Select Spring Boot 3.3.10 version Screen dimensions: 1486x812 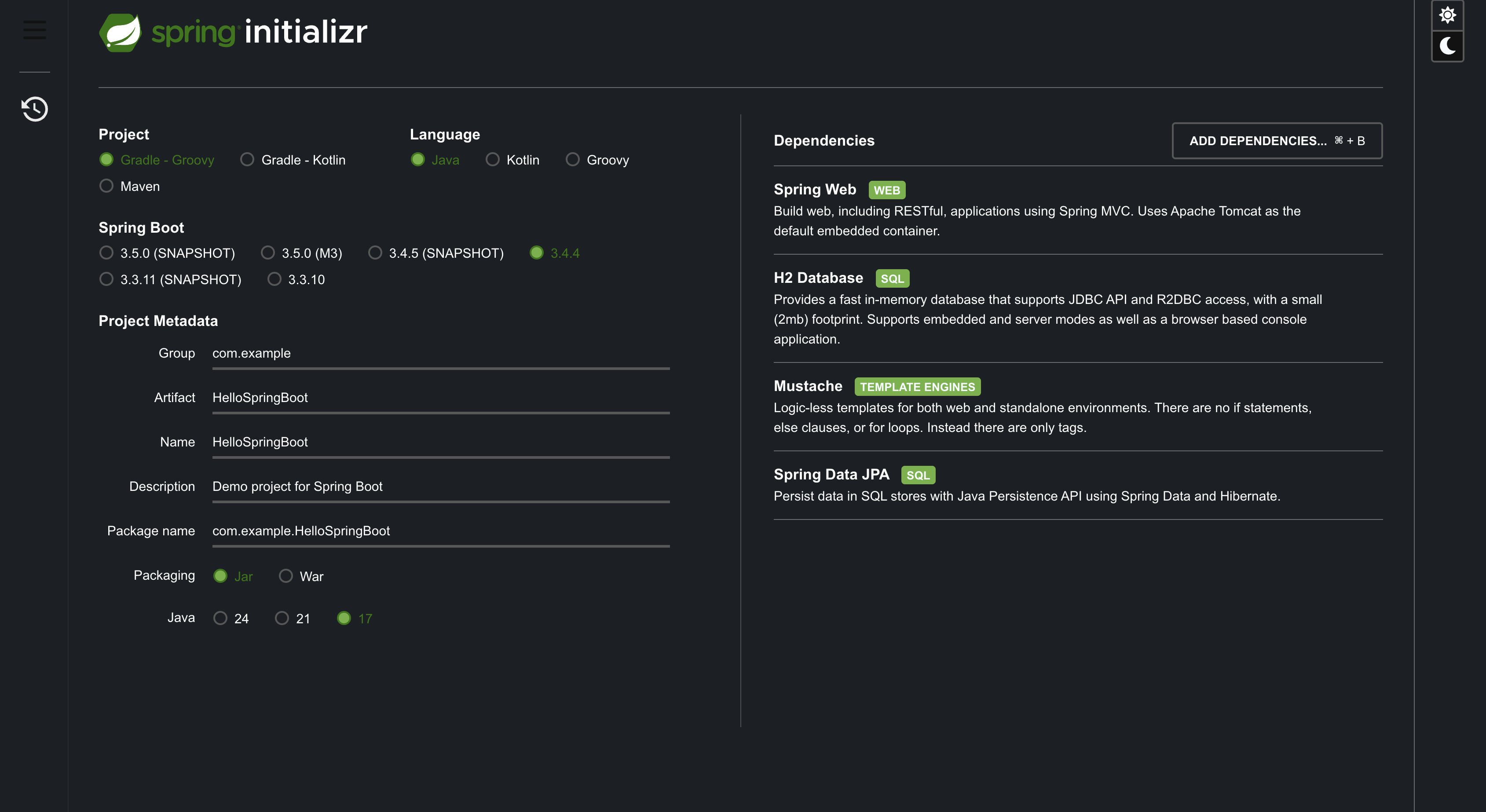pos(275,280)
